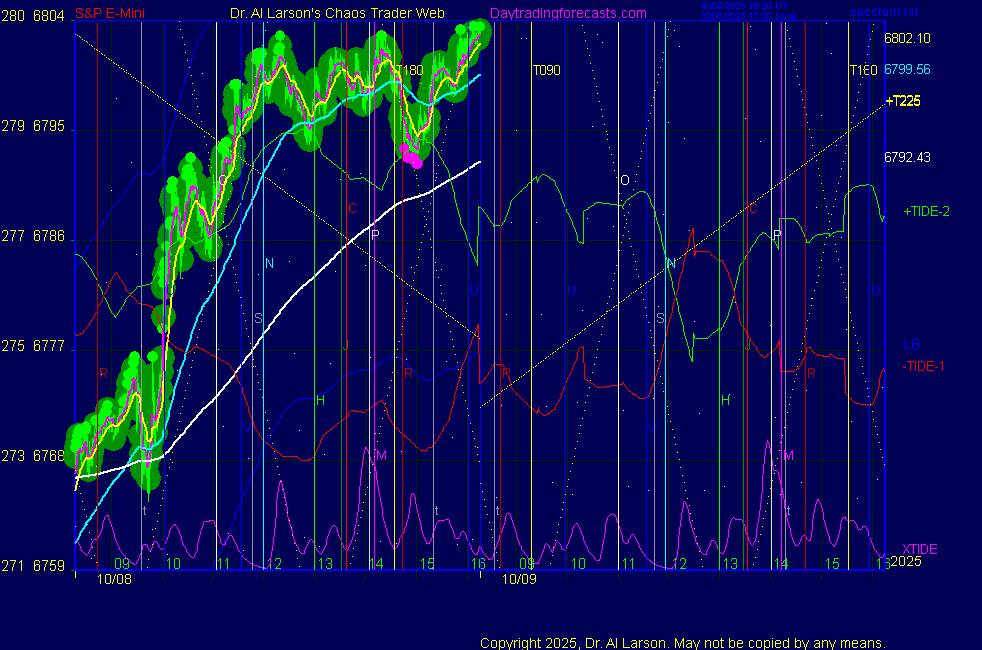Open the Daytradingforecasts.com link
The height and width of the screenshot is (650, 982).
(x=568, y=13)
